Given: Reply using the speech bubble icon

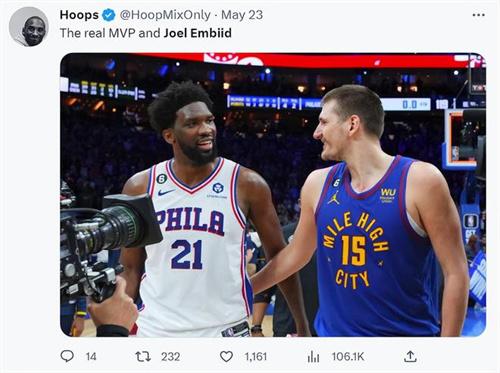Looking at the screenshot, I should 67,356.
